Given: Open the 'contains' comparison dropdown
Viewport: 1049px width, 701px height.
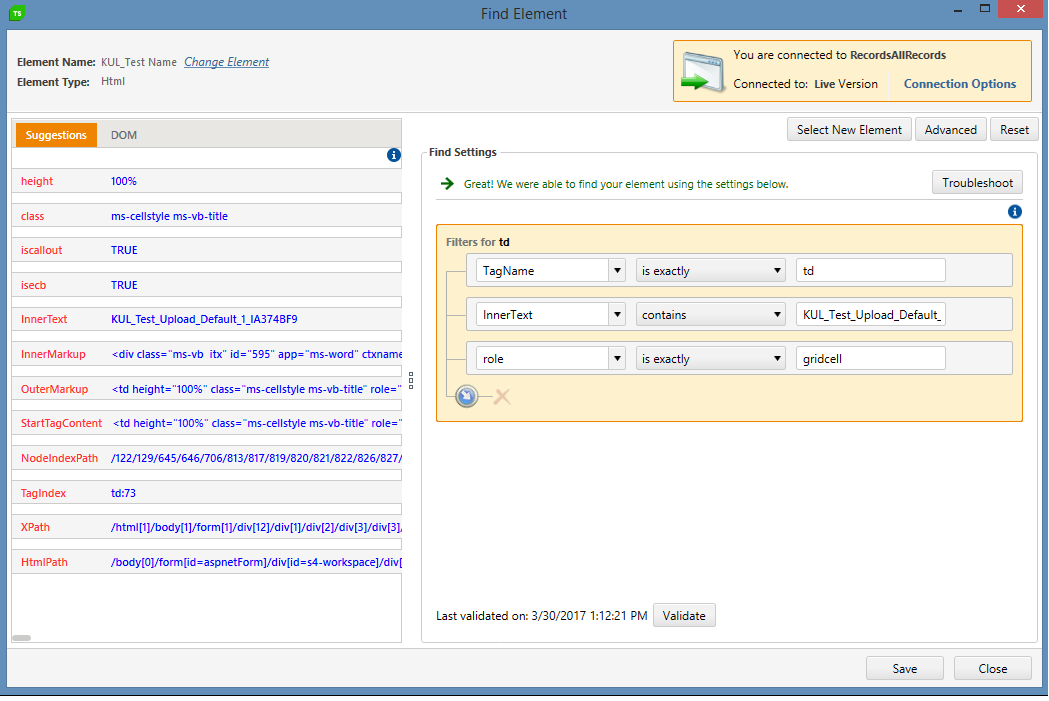Looking at the screenshot, I should point(777,315).
